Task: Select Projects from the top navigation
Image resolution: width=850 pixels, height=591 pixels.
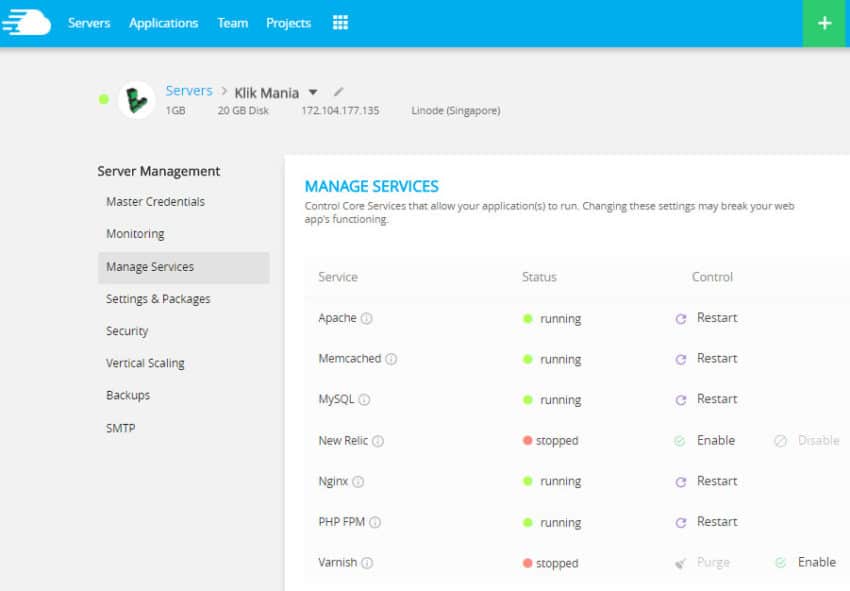Action: 288,22
